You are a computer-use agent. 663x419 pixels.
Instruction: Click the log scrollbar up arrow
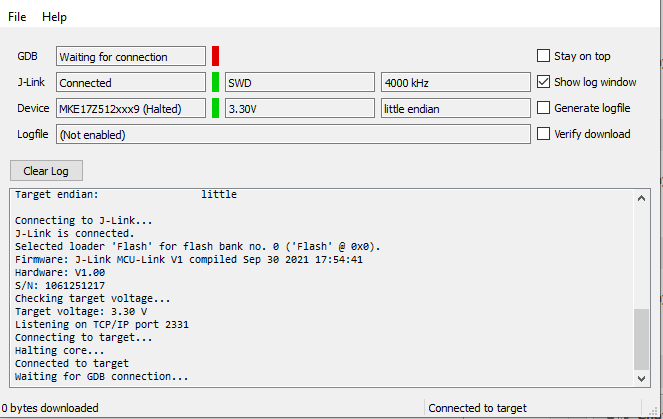pyautogui.click(x=641, y=198)
